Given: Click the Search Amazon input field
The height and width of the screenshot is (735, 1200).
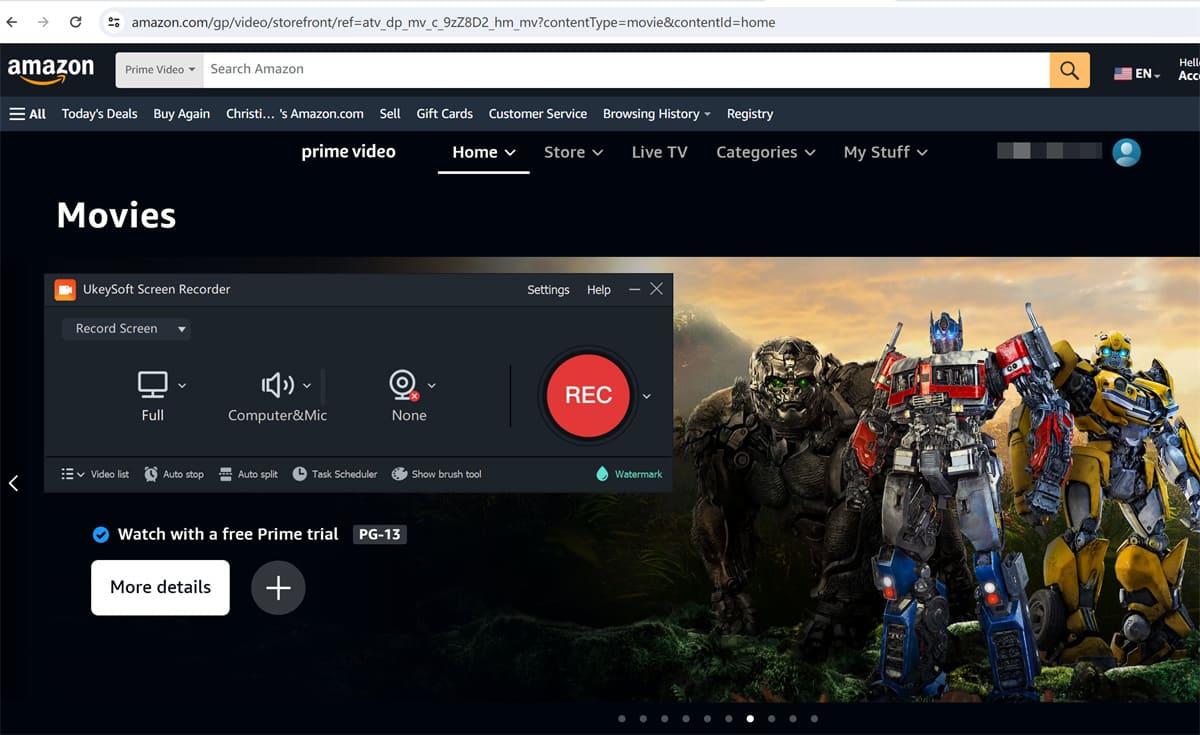Looking at the screenshot, I should pyautogui.click(x=626, y=70).
